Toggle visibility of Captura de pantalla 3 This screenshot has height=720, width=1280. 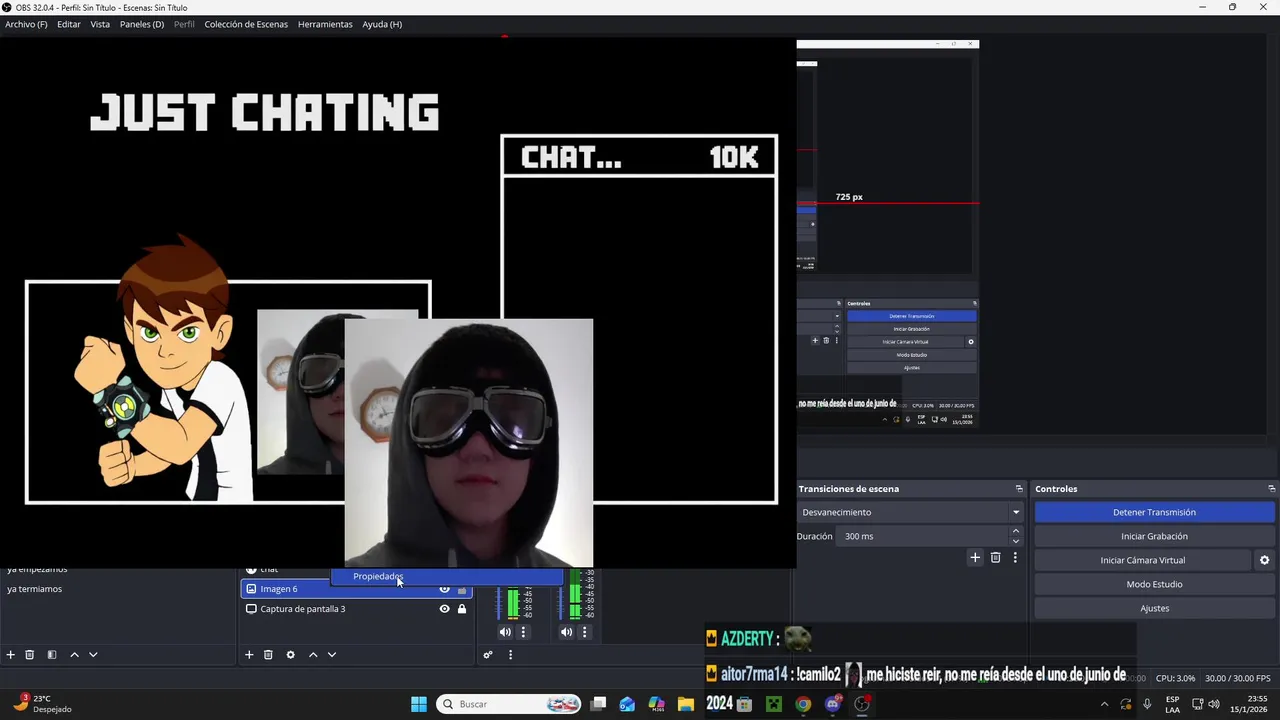pyautogui.click(x=445, y=609)
